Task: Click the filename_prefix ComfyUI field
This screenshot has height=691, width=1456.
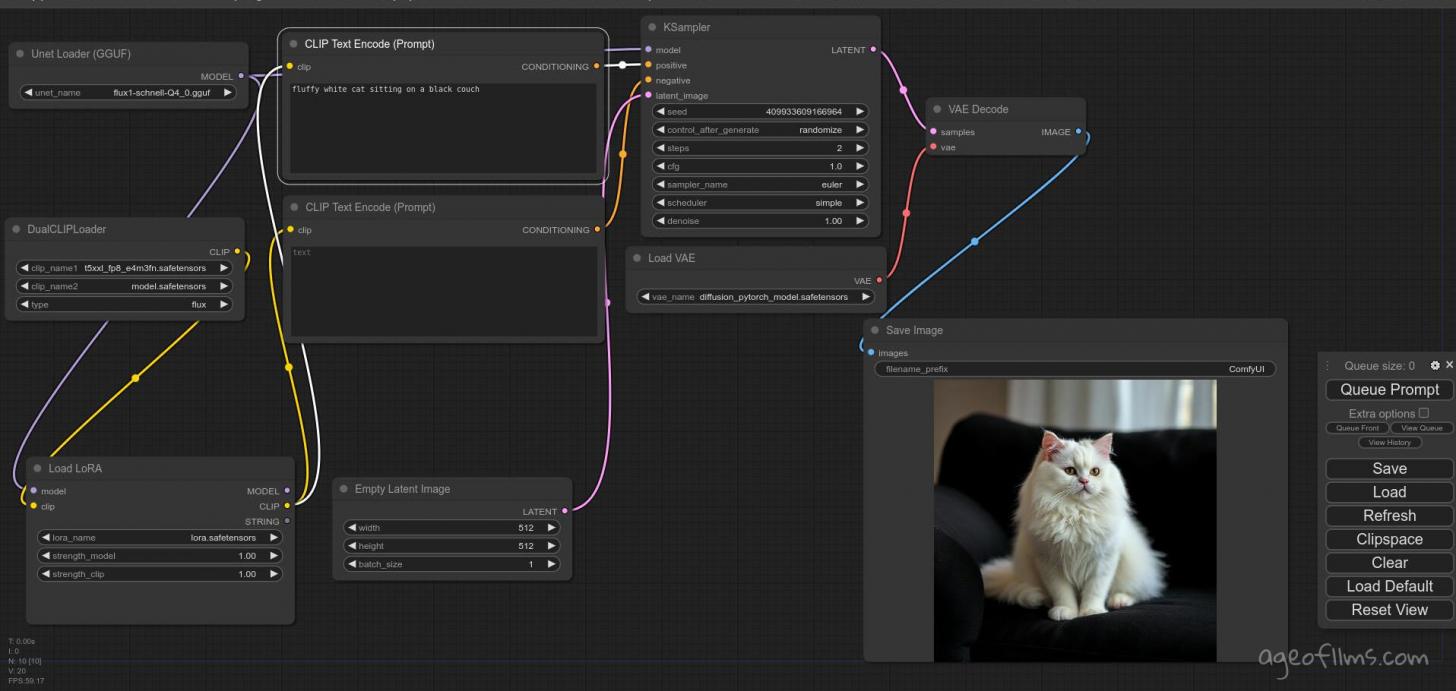Action: click(1075, 369)
